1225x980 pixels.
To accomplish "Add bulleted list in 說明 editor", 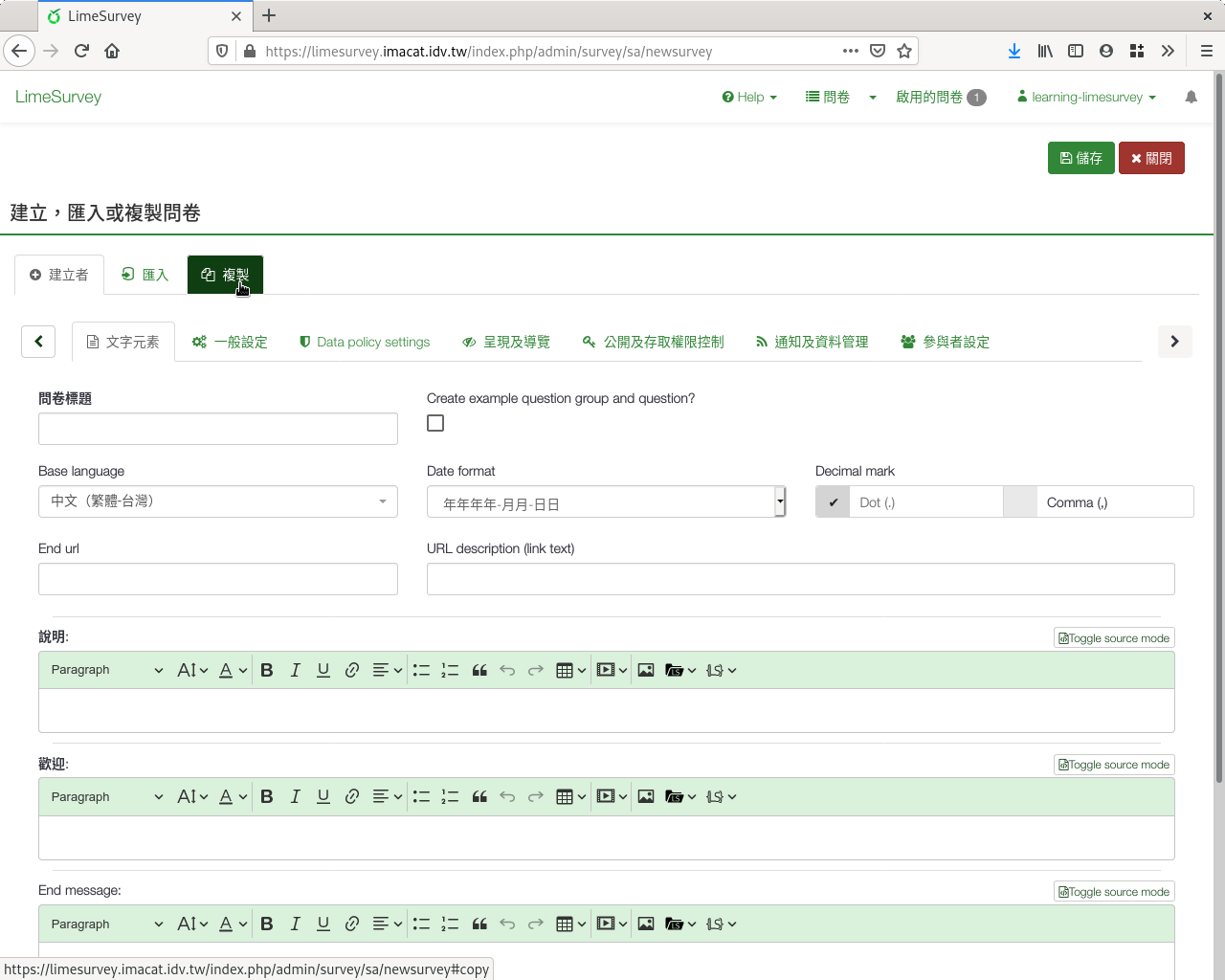I will pos(421,670).
